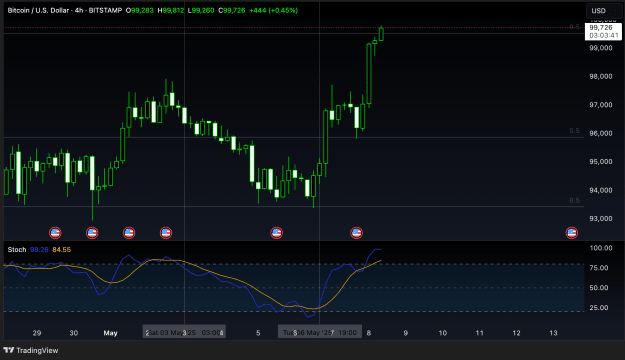The image size is (625, 360).
Task: Click the low value L99,260
Action: click(201, 10)
